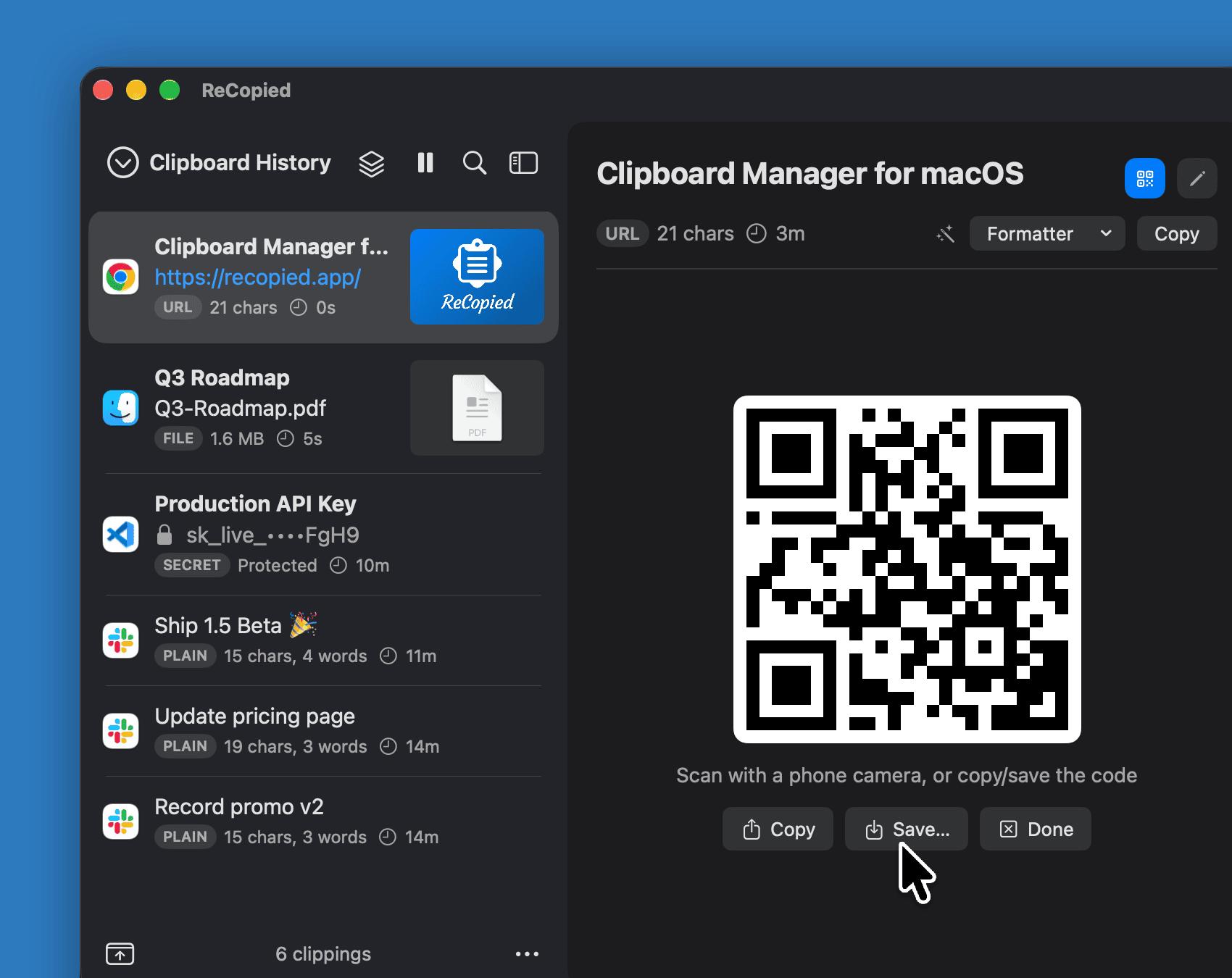The image size is (1232, 978).
Task: Toggle the sidebar layout icon
Action: click(x=523, y=162)
